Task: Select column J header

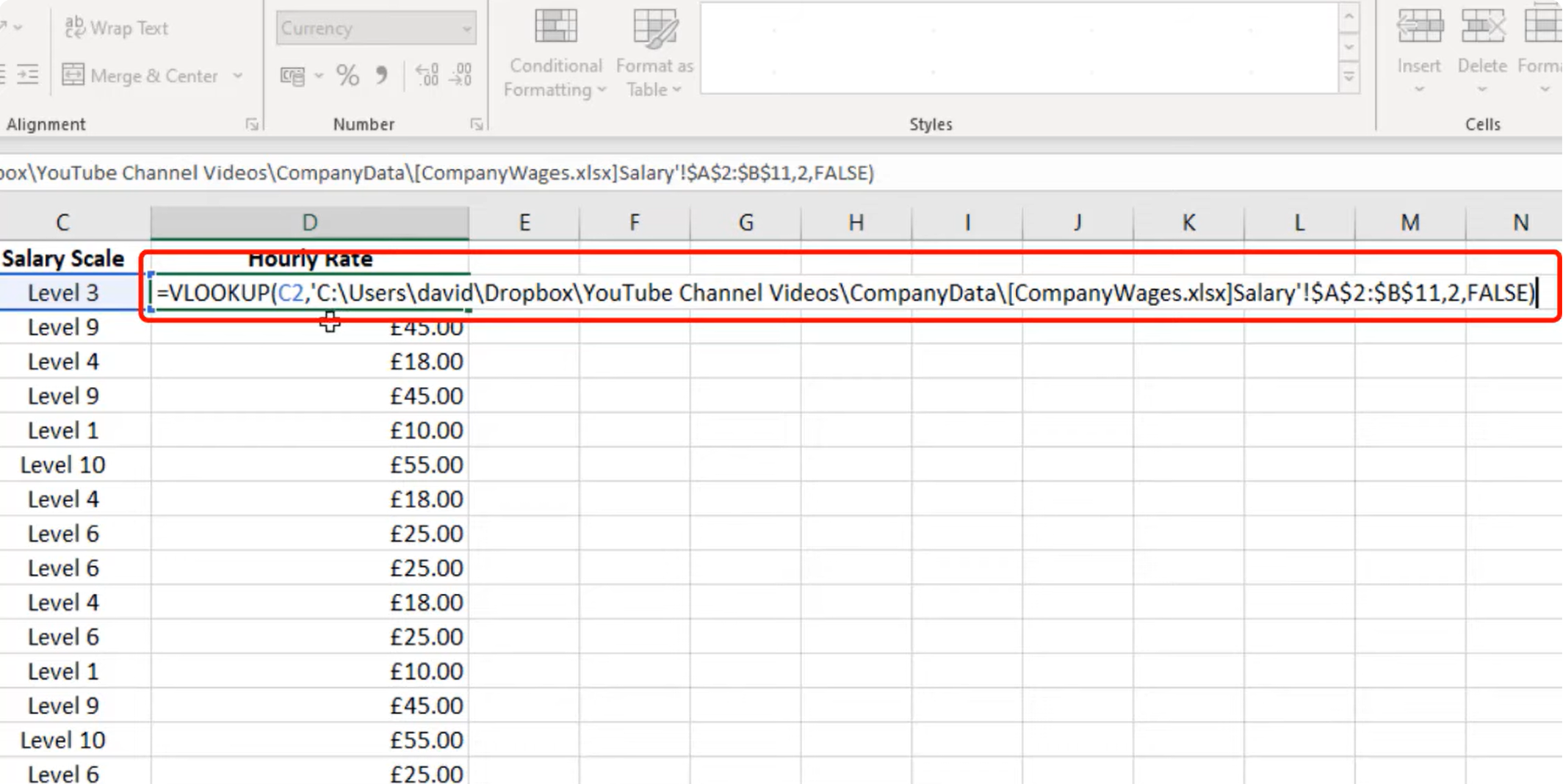Action: tap(1078, 222)
